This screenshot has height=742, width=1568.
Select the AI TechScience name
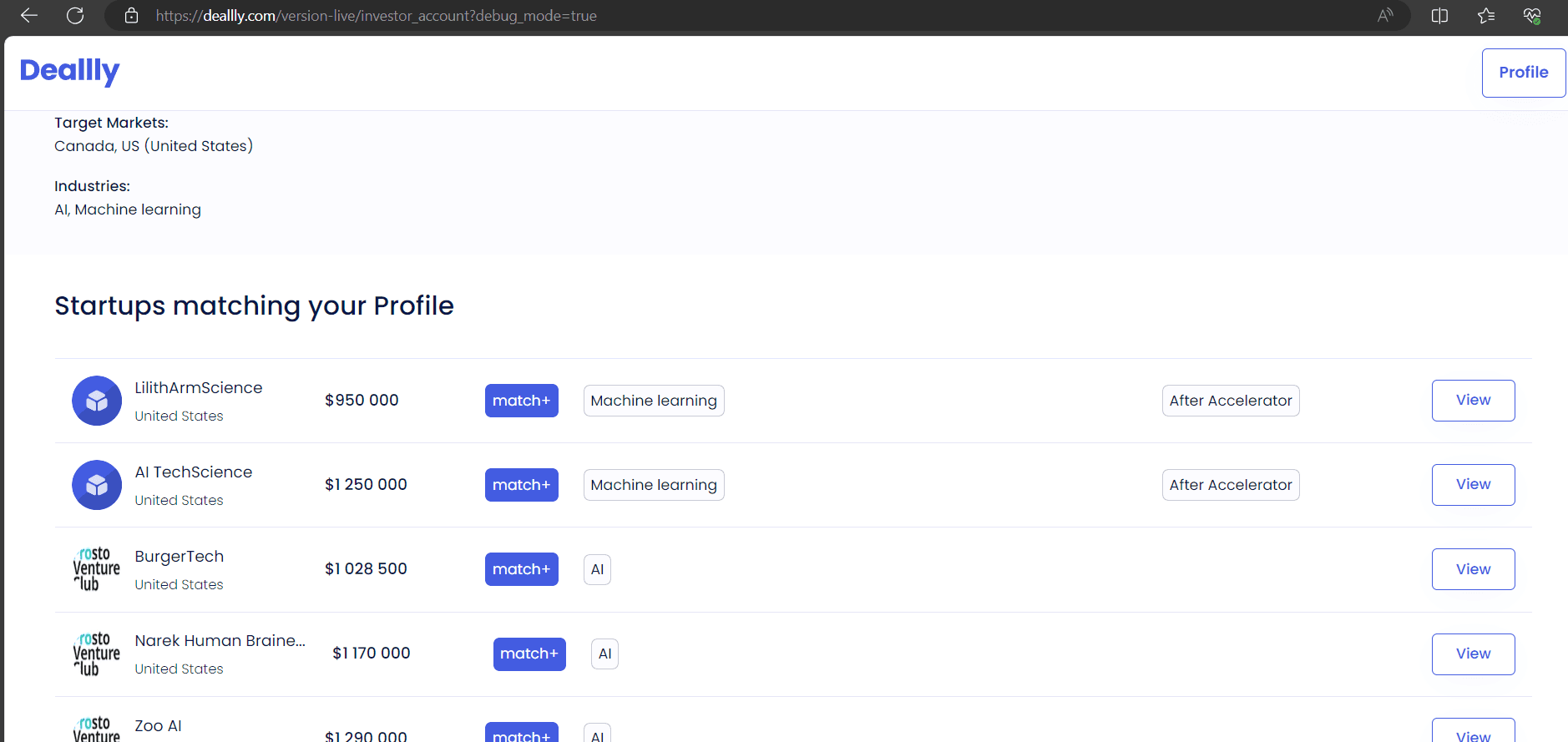click(194, 472)
